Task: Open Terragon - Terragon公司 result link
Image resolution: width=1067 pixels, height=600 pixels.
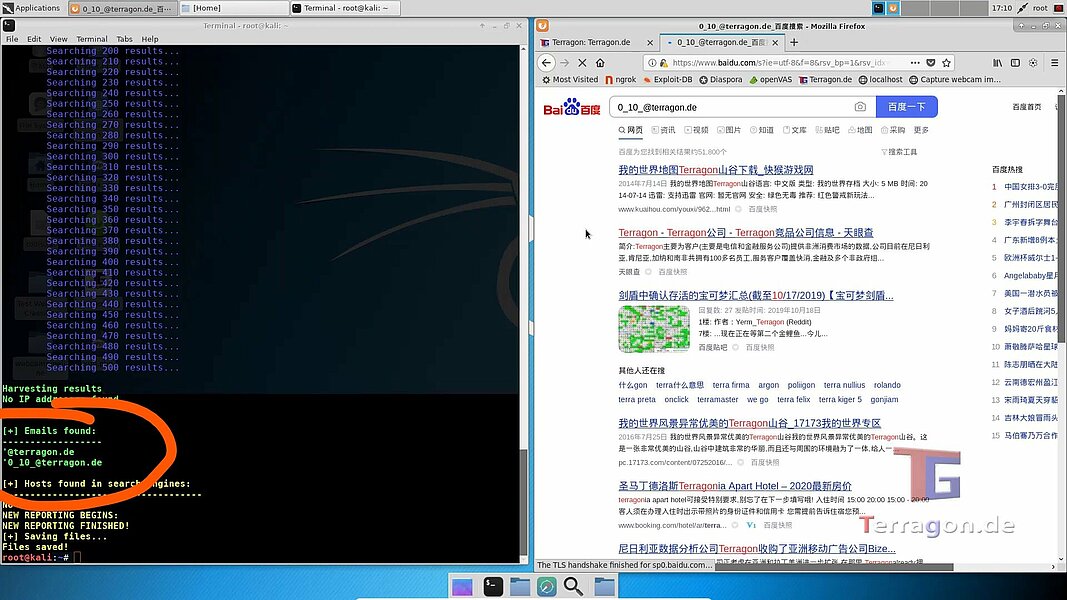Action: [x=746, y=233]
